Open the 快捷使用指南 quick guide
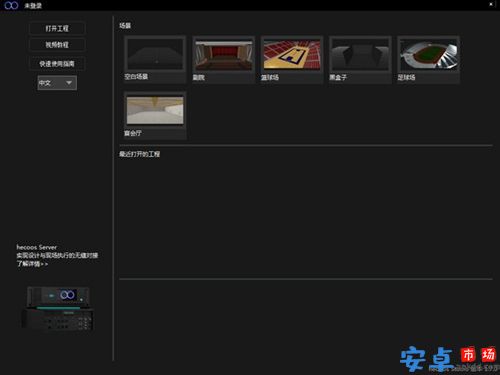The height and width of the screenshot is (375, 500). point(57,64)
